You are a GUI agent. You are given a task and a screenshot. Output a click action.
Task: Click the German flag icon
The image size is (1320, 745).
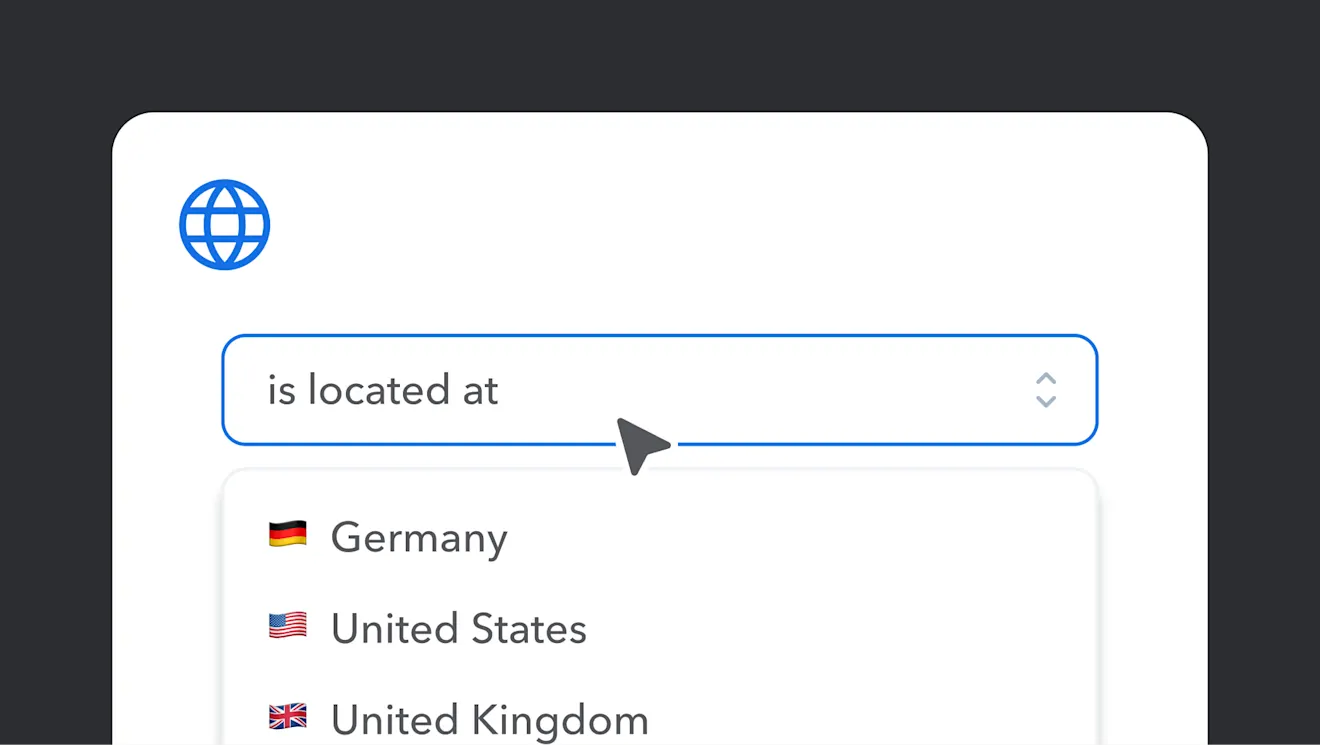pyautogui.click(x=288, y=535)
